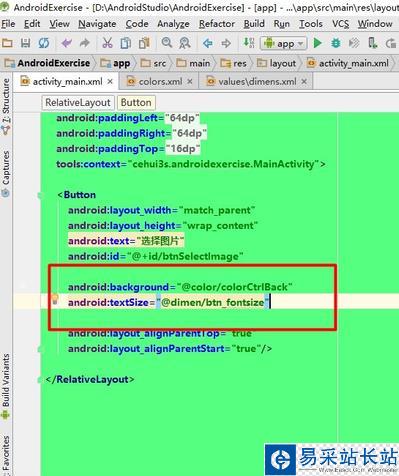Click the Make Project build icon
This screenshot has width=399, height=476.
249,43
